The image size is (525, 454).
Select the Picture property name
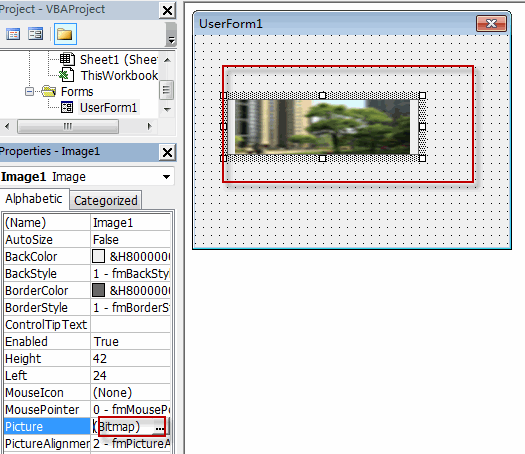coord(47,427)
